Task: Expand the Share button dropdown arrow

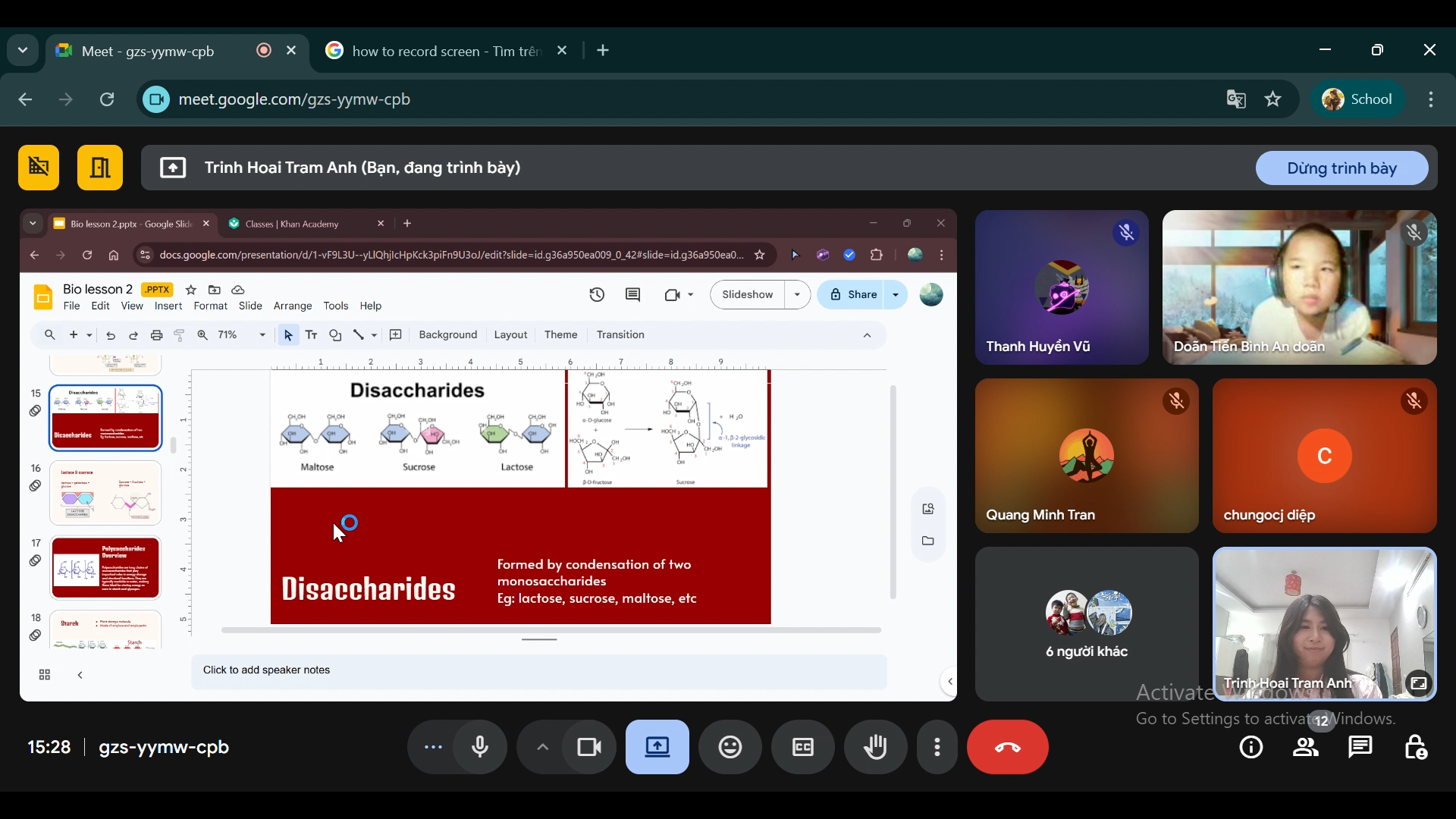Action: (x=896, y=295)
